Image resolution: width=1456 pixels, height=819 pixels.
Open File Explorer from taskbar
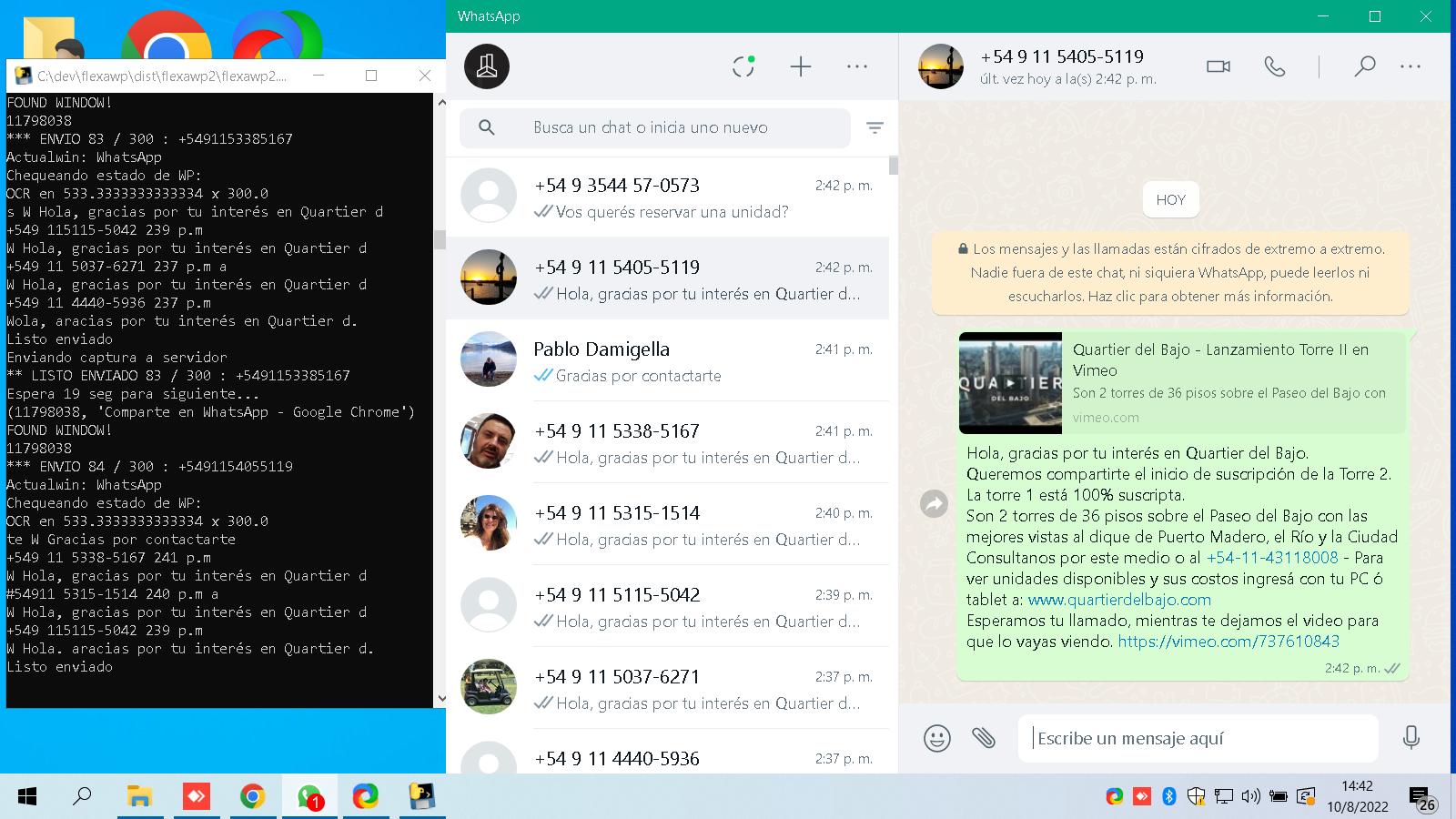[x=139, y=797]
